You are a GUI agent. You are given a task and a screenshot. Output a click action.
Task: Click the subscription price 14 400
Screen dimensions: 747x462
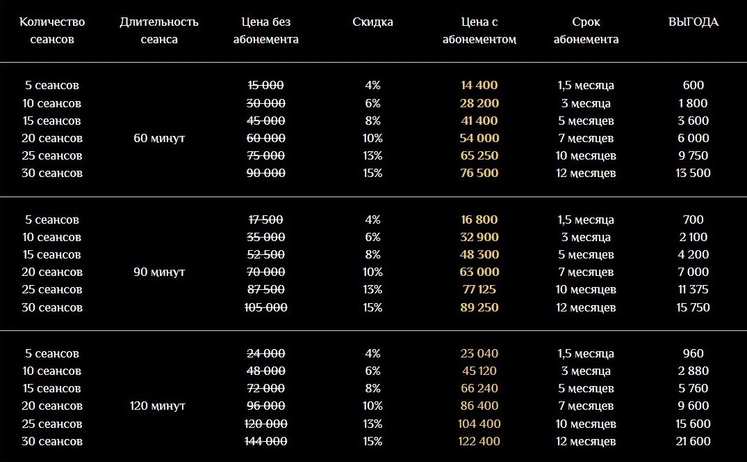click(479, 86)
